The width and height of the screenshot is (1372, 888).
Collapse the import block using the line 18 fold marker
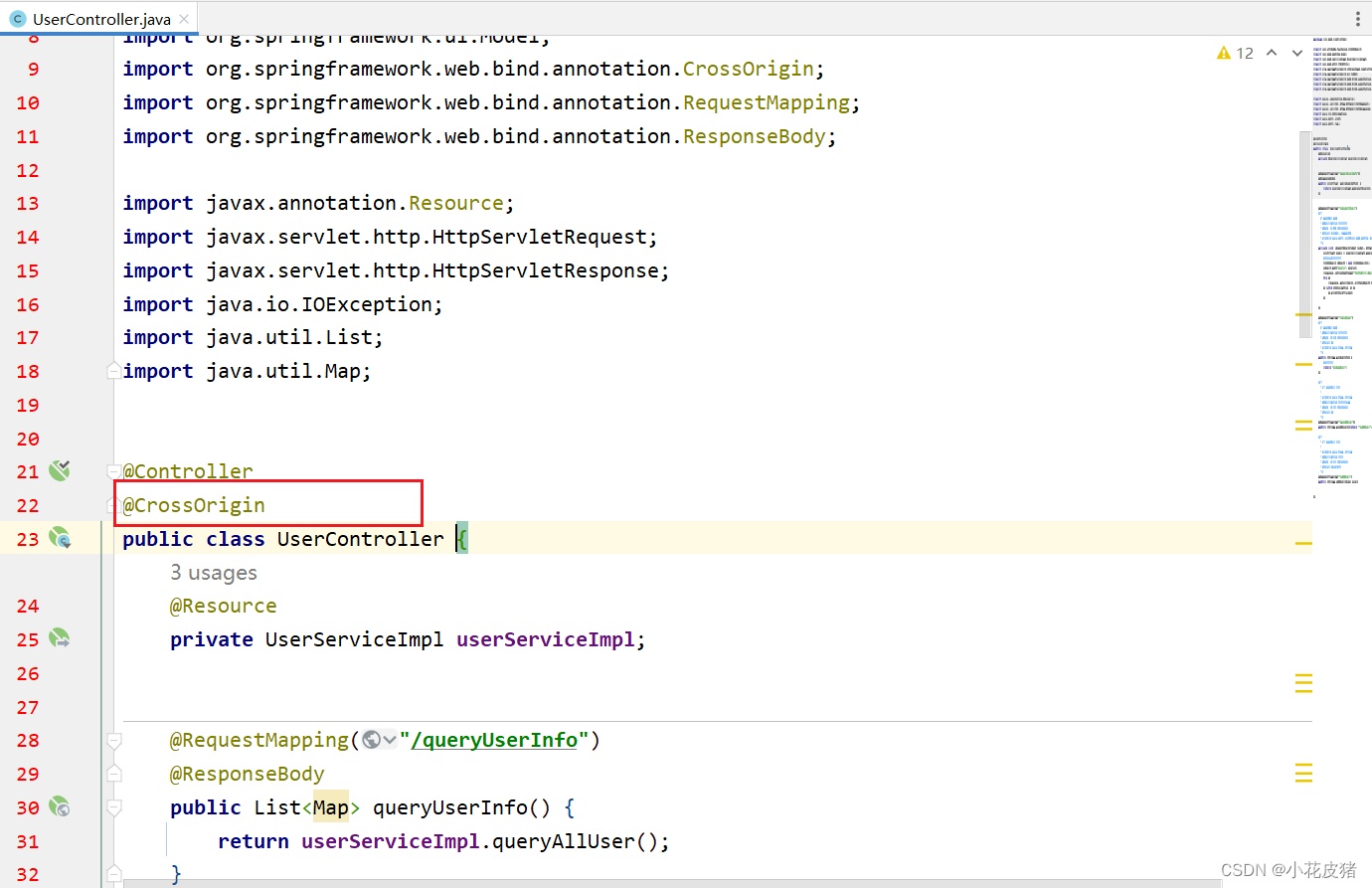114,371
